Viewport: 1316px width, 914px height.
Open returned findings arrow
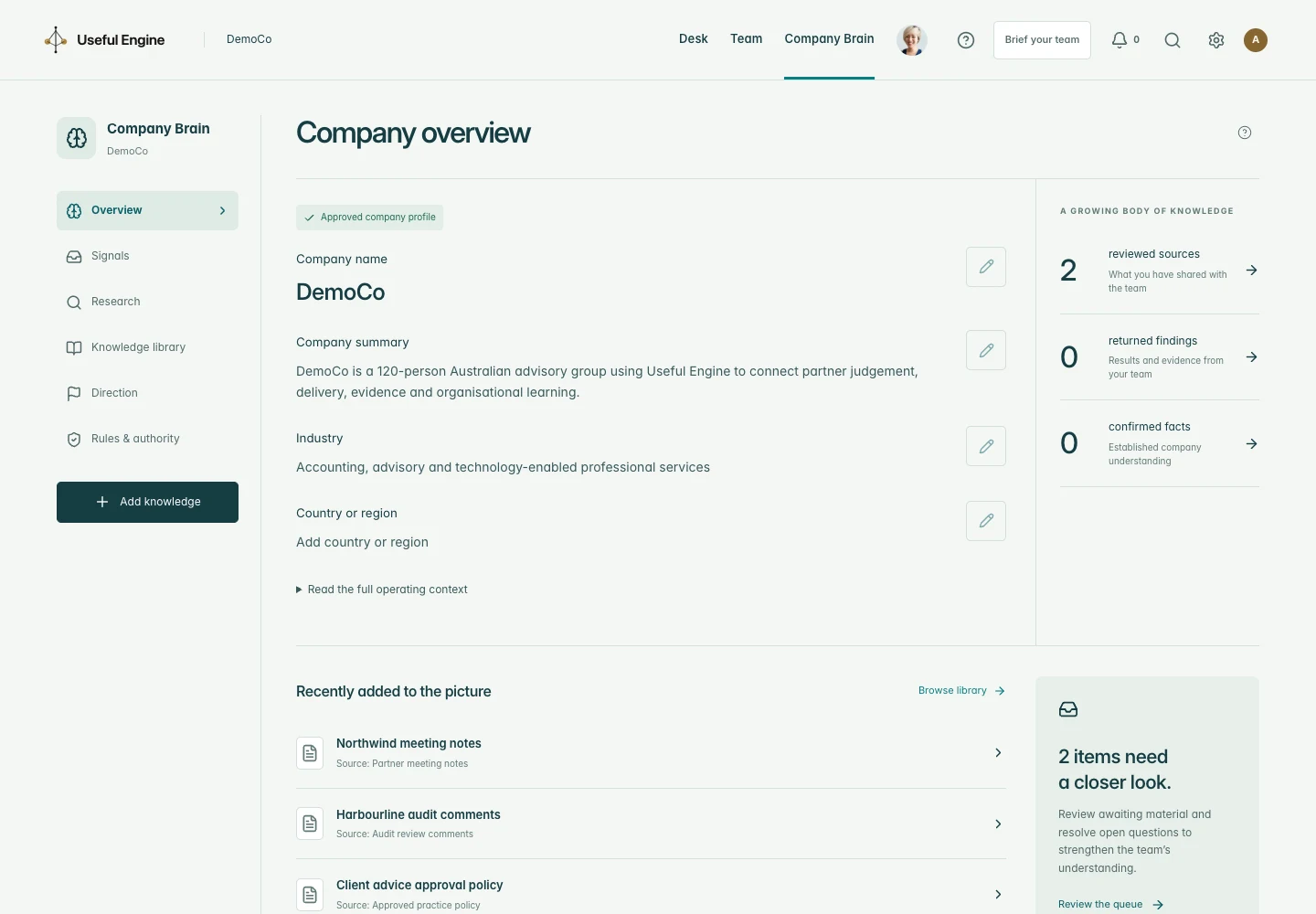click(x=1252, y=357)
